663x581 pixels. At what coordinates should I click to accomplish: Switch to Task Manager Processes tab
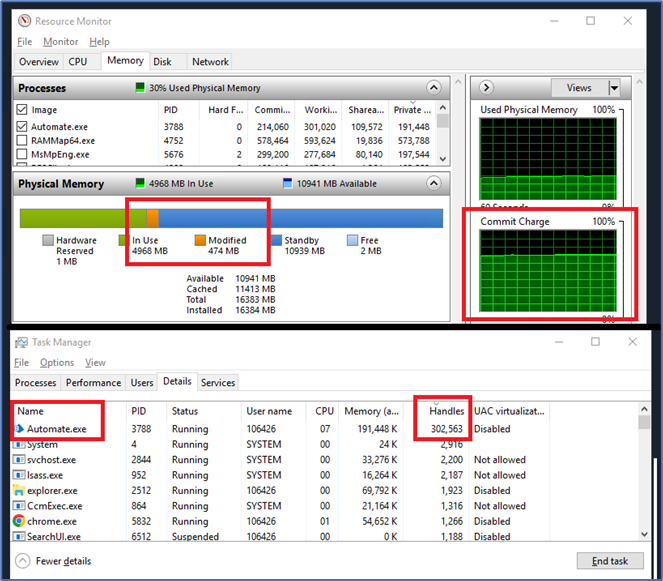click(x=36, y=383)
